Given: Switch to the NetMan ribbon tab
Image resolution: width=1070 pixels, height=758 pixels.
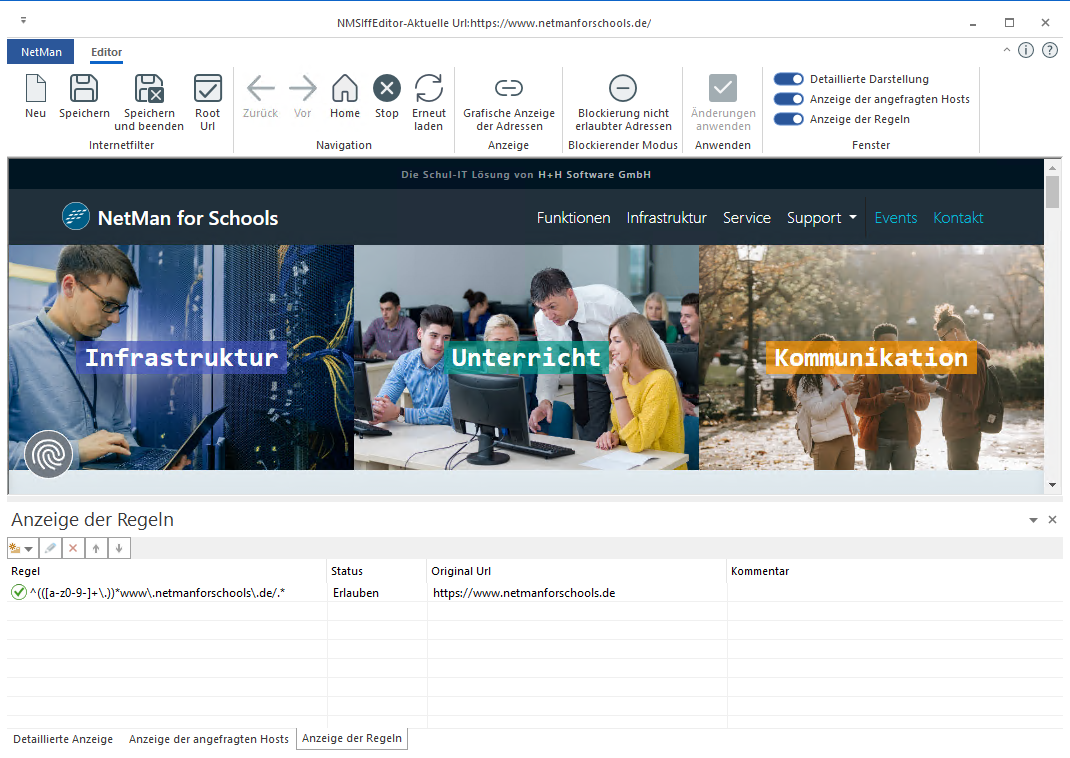Looking at the screenshot, I should click(x=40, y=52).
